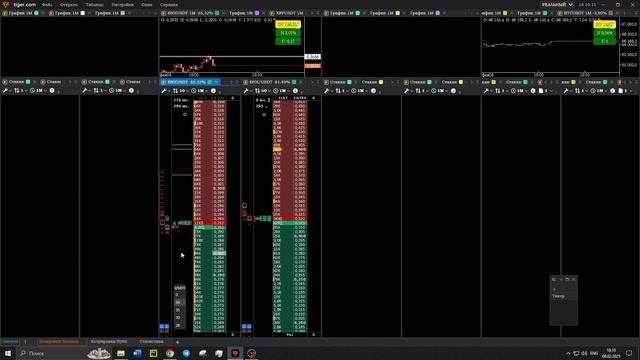The image size is (640, 360).
Task: Click the wrench settings icon in BNX/USDT order book
Action: point(246,91)
